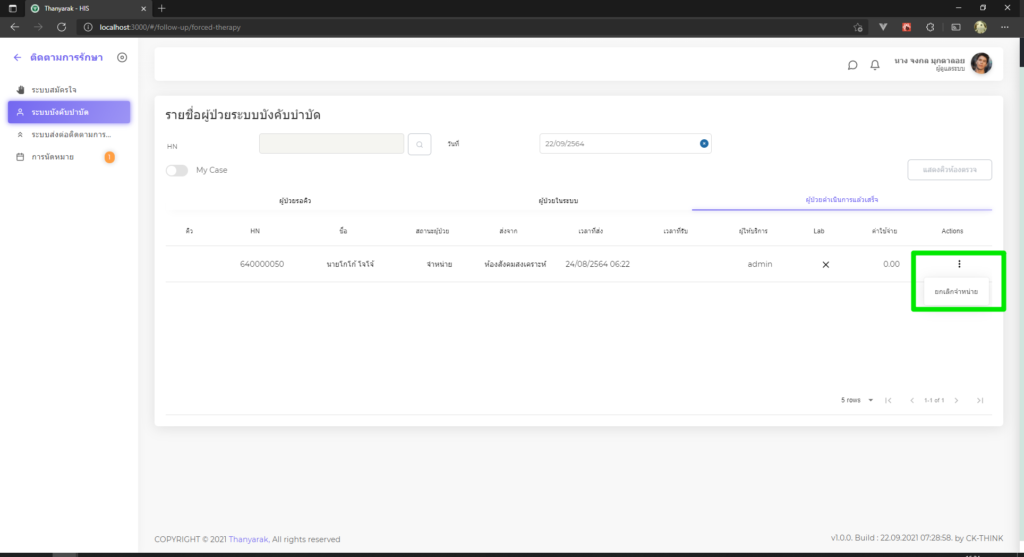The image size is (1024, 557).
Task: Reload the page with browser refresh
Action: tap(62, 27)
